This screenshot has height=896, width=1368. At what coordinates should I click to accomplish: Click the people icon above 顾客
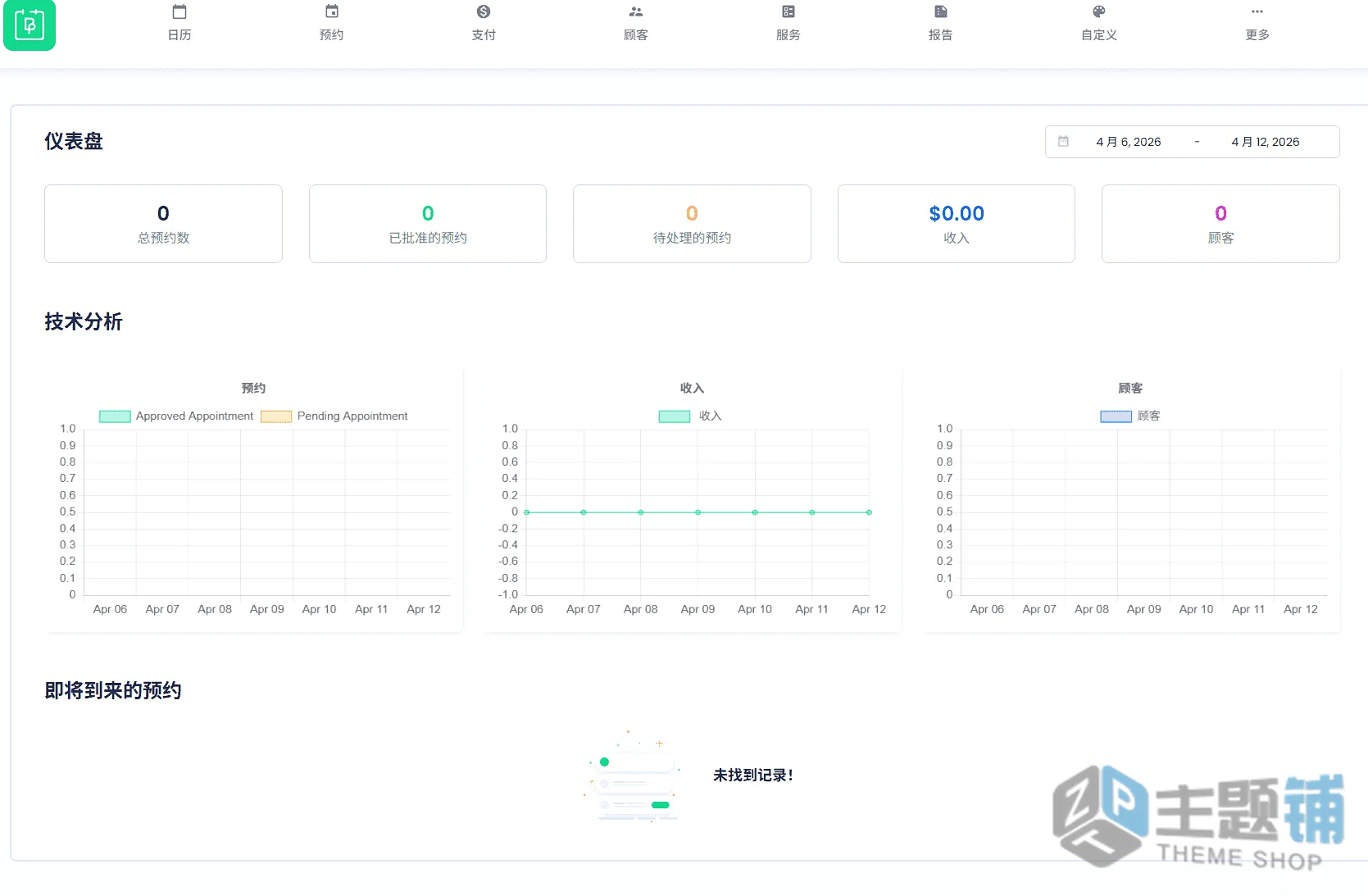(636, 11)
